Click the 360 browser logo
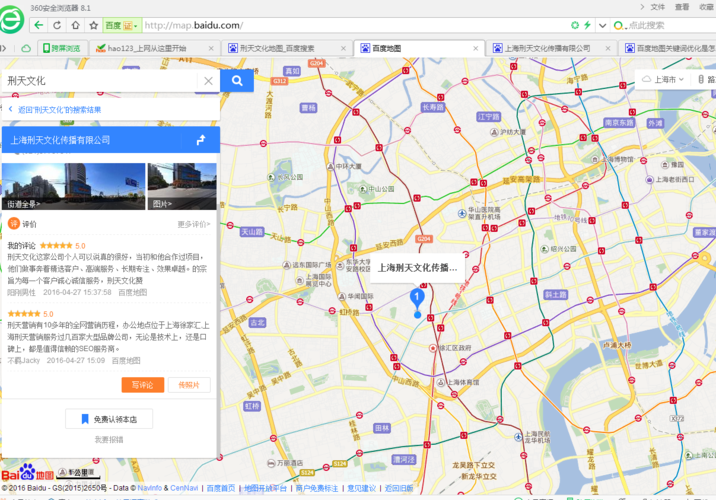 click(x=12, y=20)
